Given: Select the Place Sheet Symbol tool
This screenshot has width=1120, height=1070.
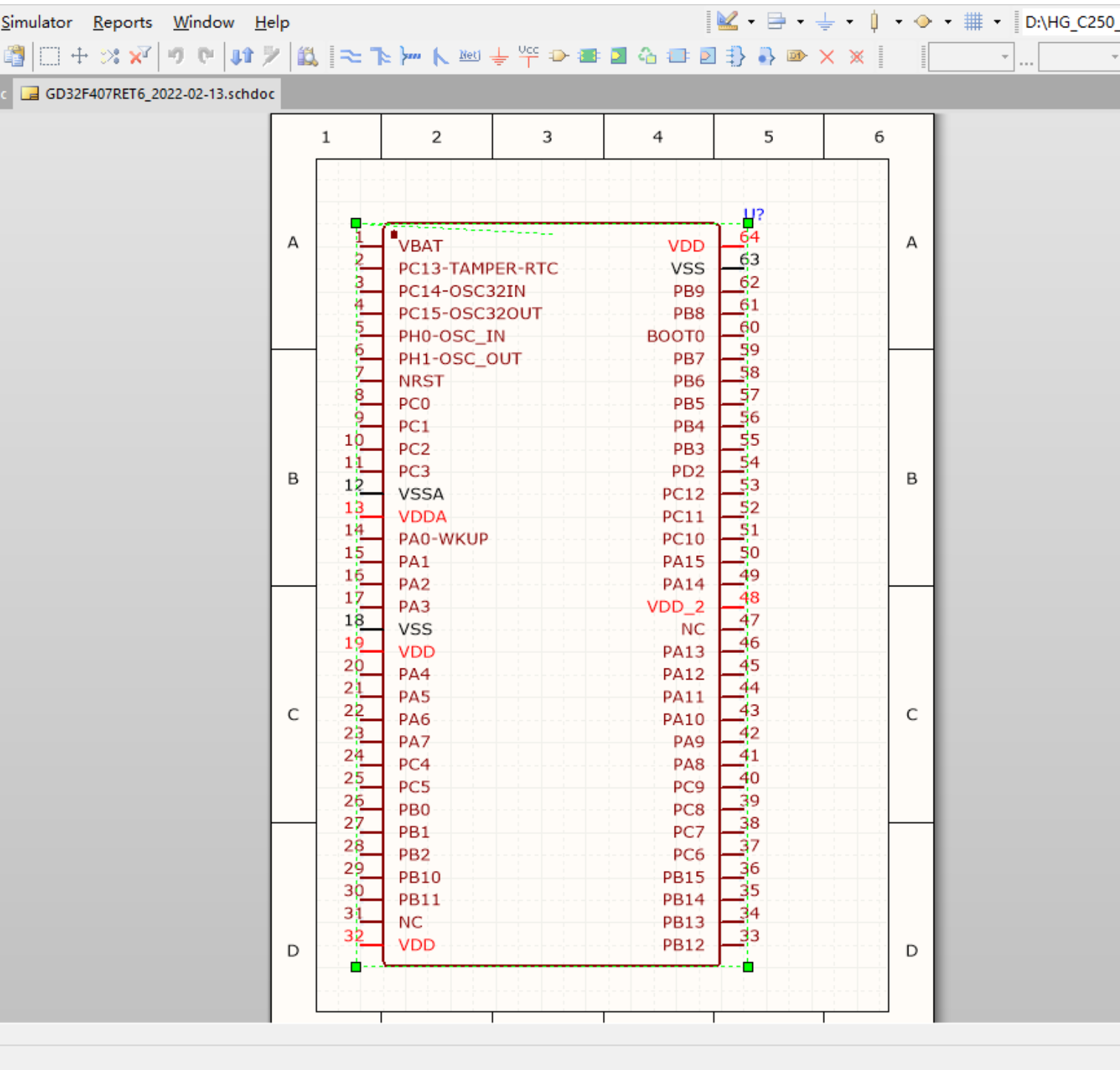Looking at the screenshot, I should tap(588, 56).
